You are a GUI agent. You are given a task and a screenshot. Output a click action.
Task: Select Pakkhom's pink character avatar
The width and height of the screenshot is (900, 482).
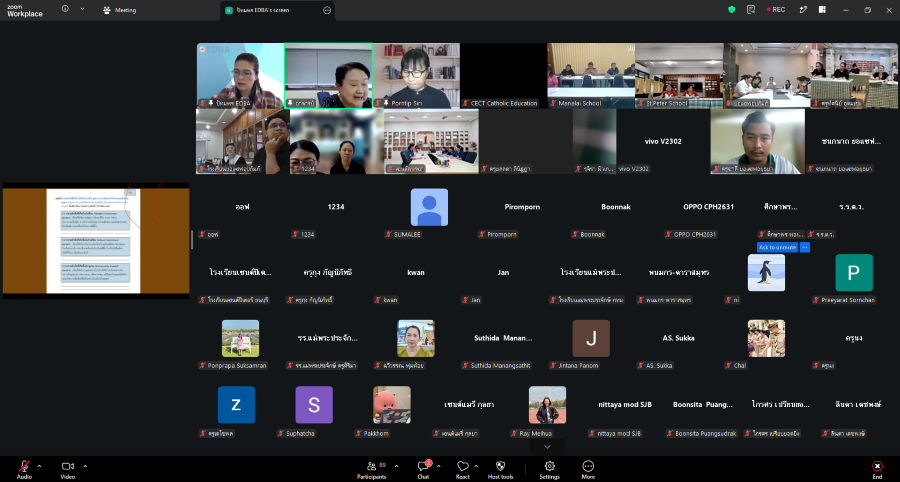(391, 405)
